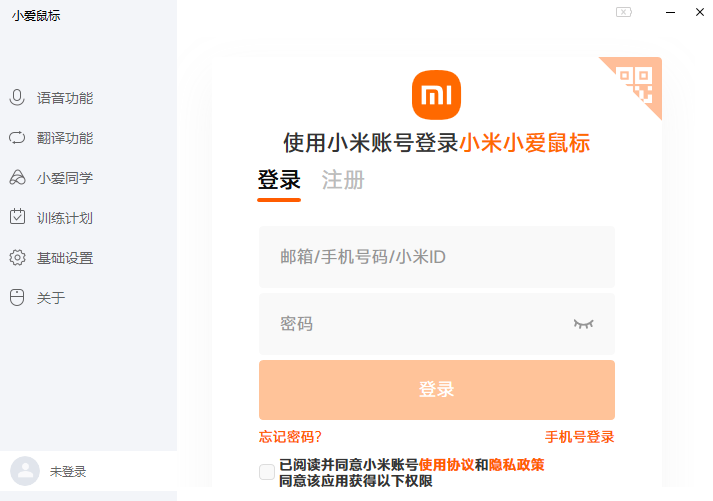Switch to QR code login
The image size is (713, 501).
[636, 82]
